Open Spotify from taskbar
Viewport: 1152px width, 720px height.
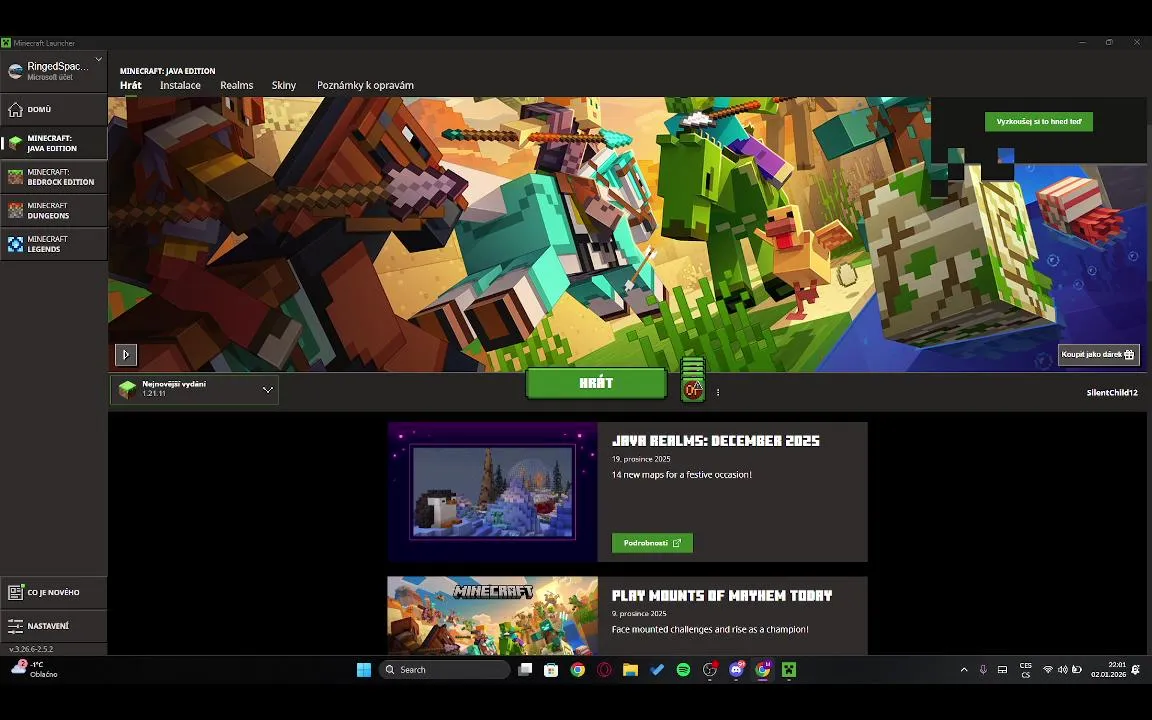[x=683, y=670]
